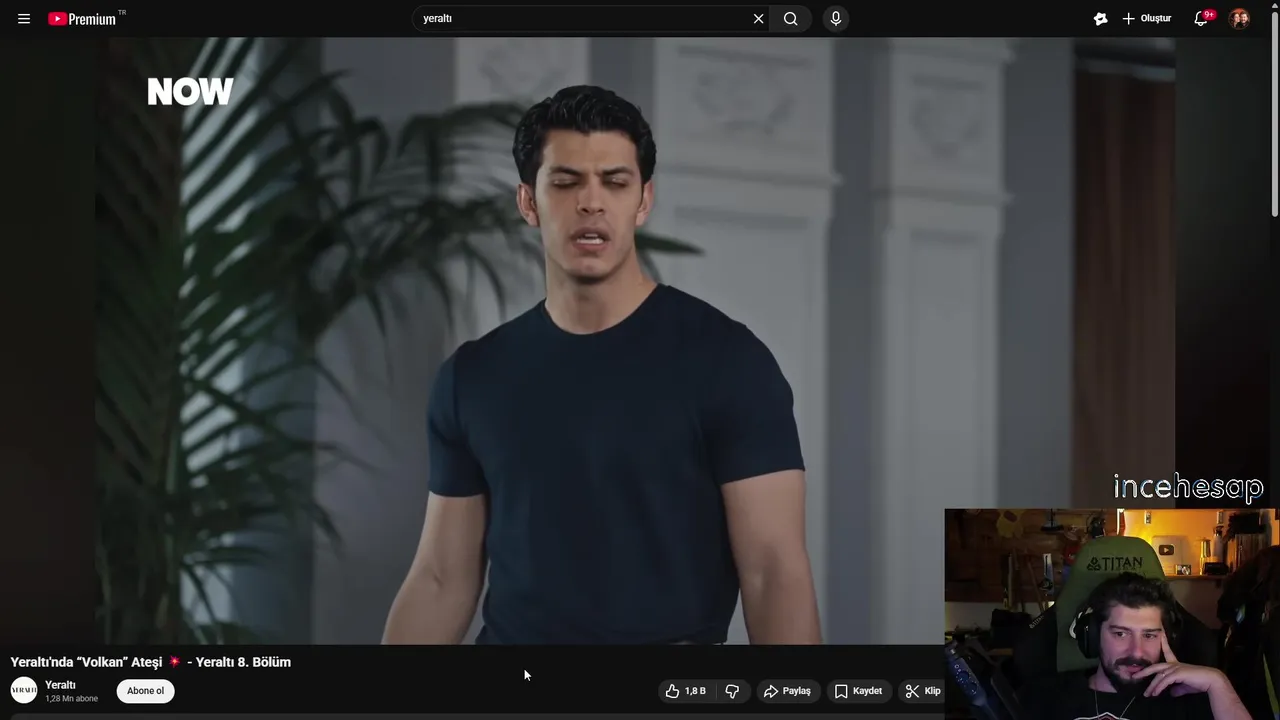Viewport: 1280px width, 720px height.
Task: Open the notifications bell
Action: 1202,18
